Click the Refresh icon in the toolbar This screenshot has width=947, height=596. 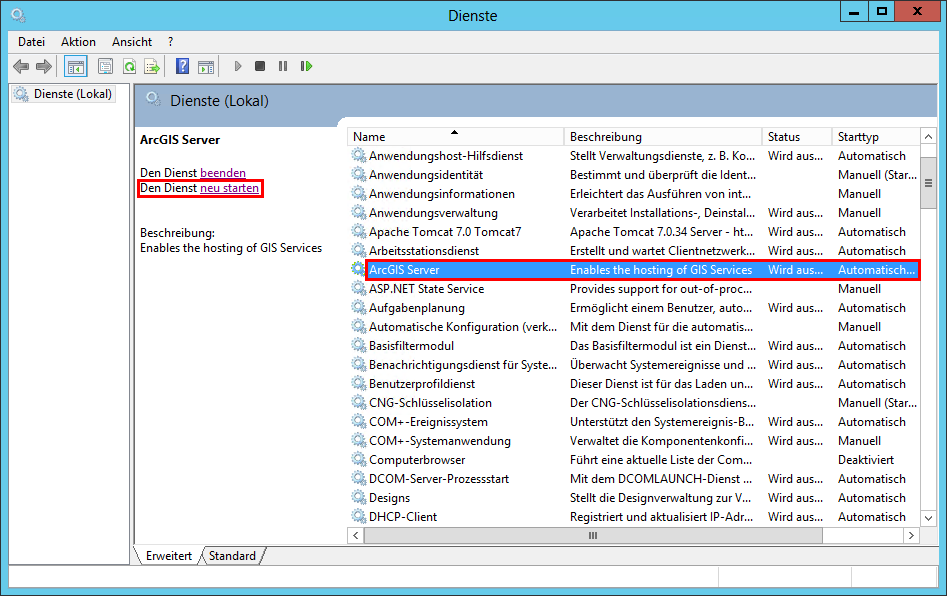(x=130, y=66)
